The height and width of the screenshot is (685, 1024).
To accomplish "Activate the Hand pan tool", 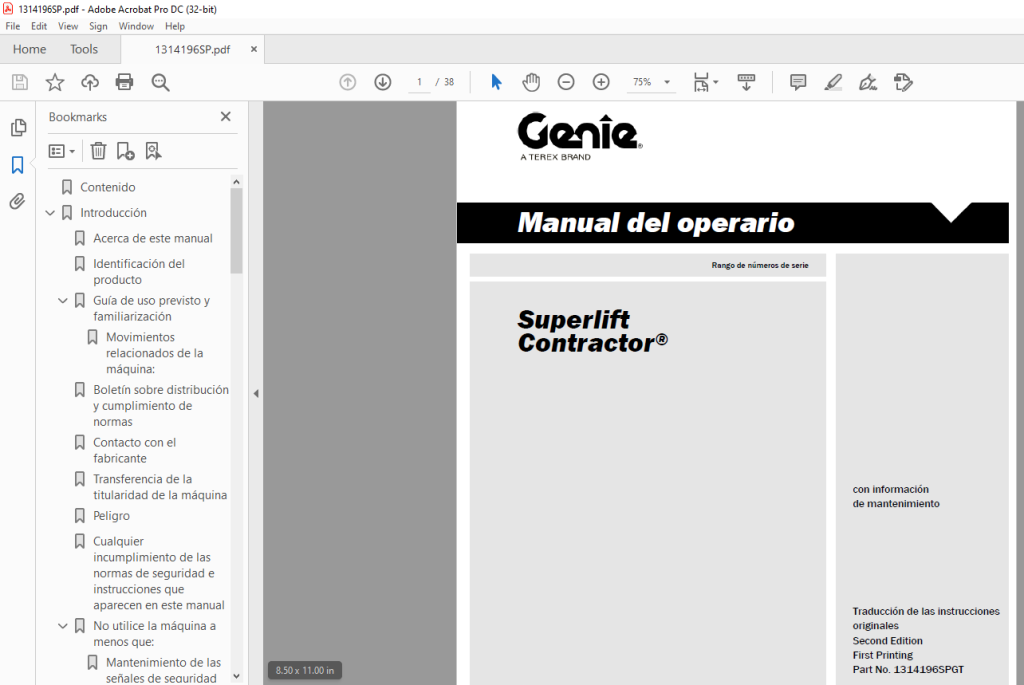I will tap(531, 82).
